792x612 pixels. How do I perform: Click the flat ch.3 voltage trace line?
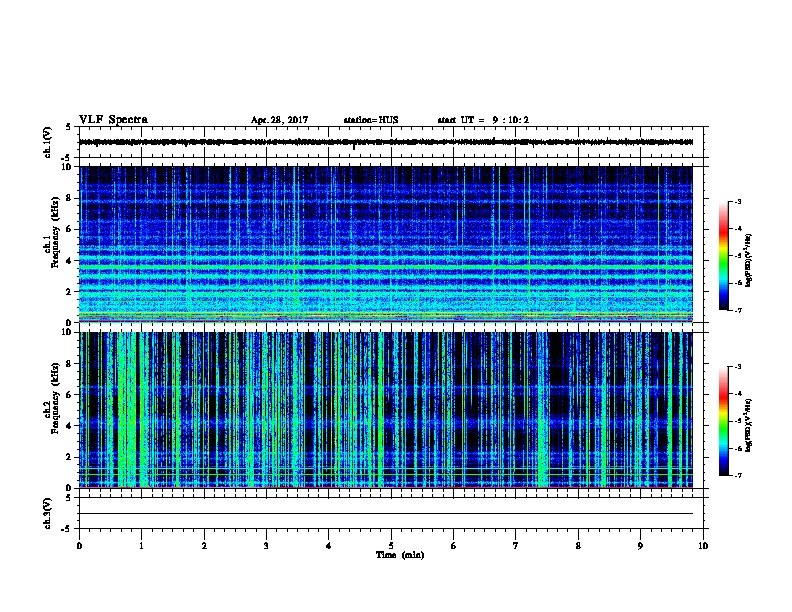[386, 514]
